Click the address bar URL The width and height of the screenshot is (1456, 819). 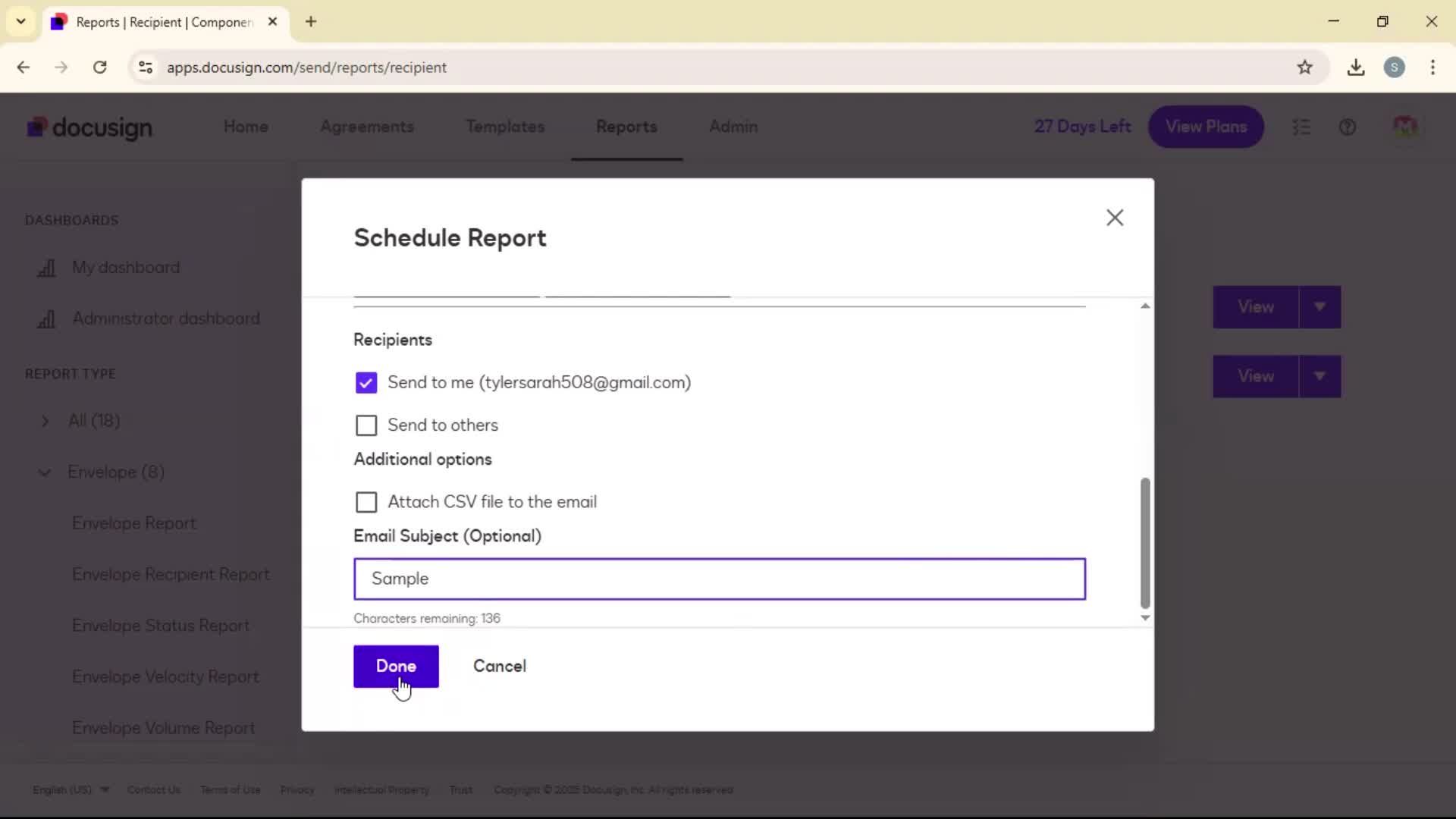pyautogui.click(x=306, y=67)
